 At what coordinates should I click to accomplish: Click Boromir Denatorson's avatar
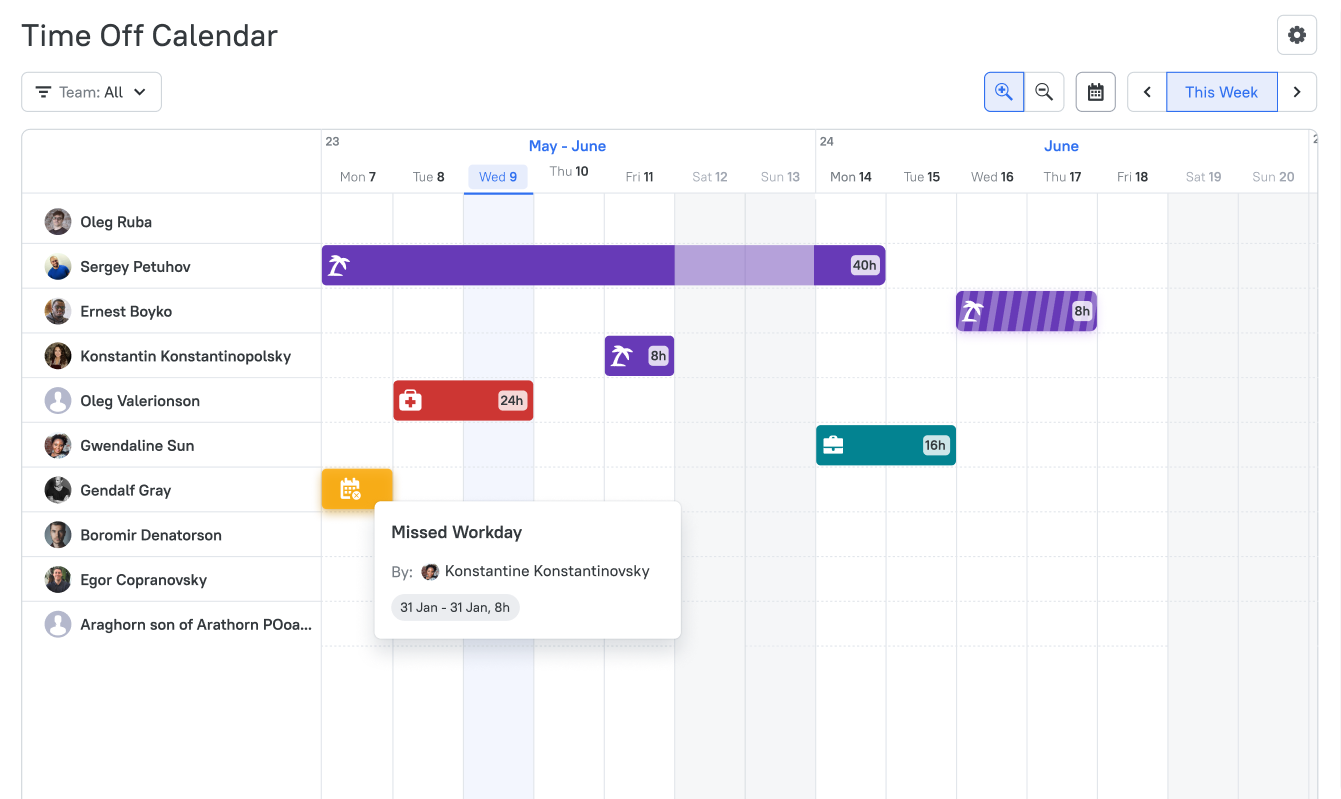coord(58,535)
